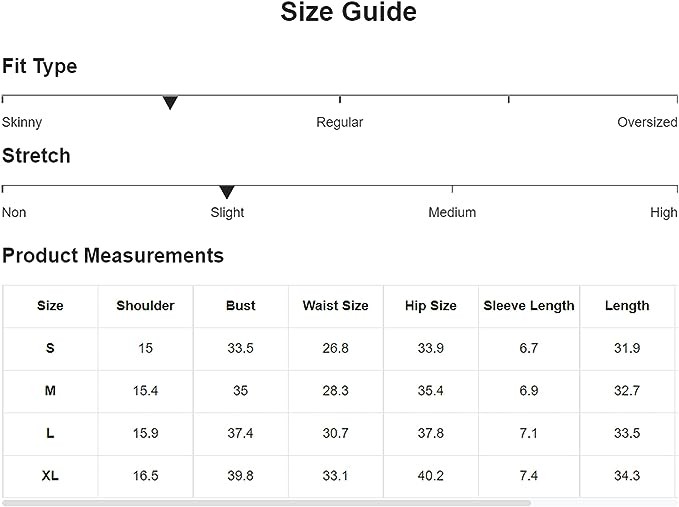Click the Medium stretch label

(x=452, y=212)
